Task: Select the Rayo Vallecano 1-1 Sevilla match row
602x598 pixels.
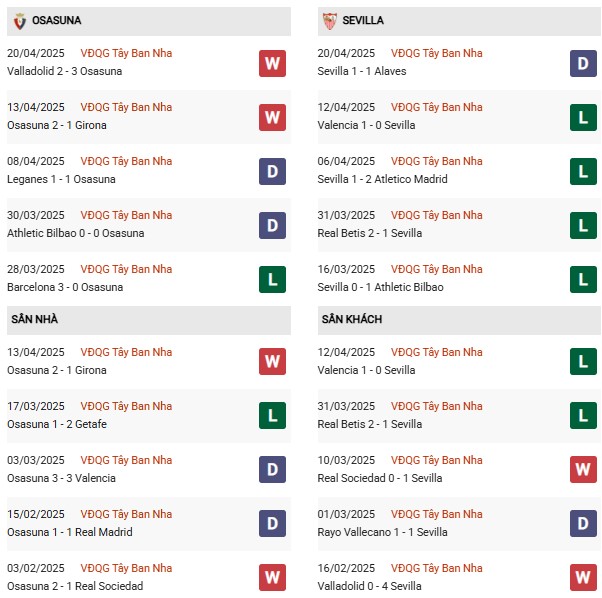Action: pos(459,524)
